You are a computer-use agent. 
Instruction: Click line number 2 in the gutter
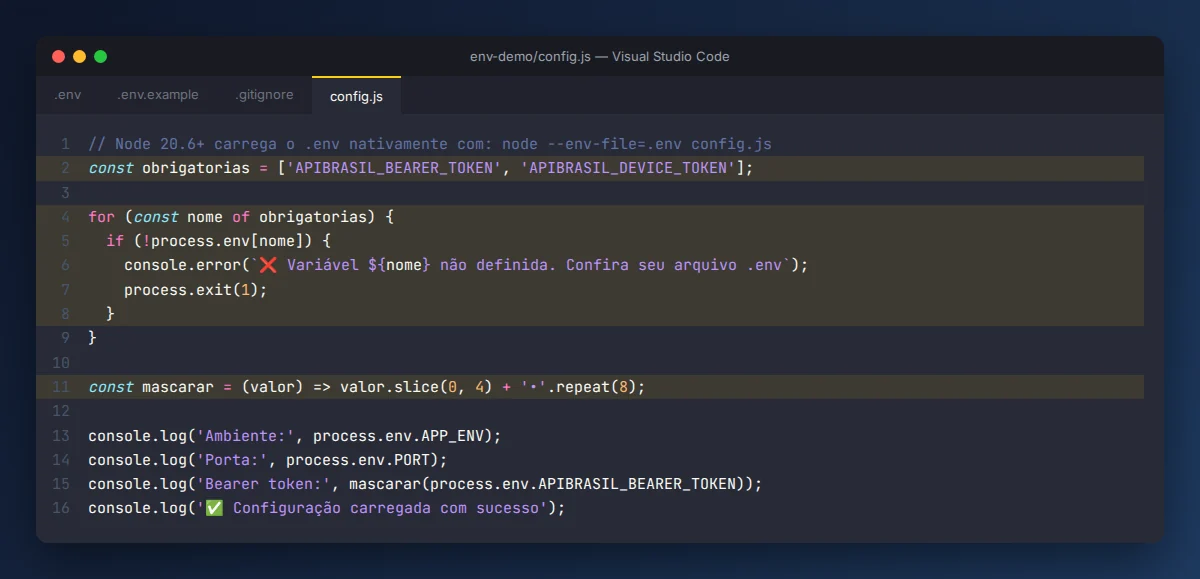click(65, 168)
